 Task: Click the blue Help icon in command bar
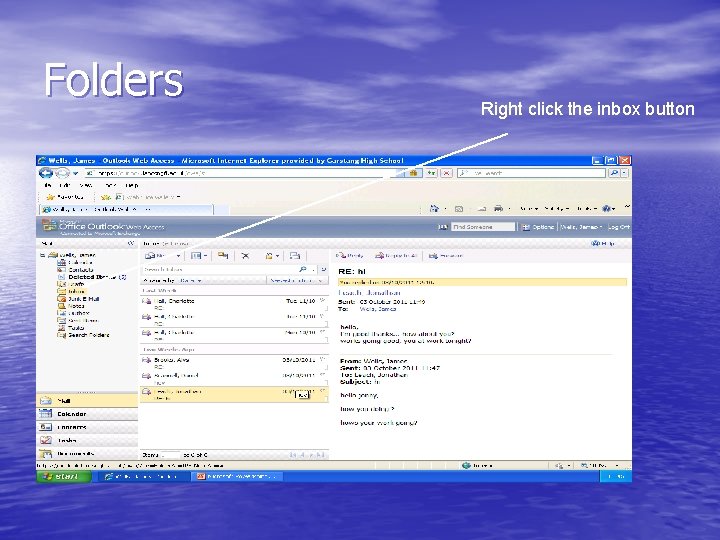(607, 208)
